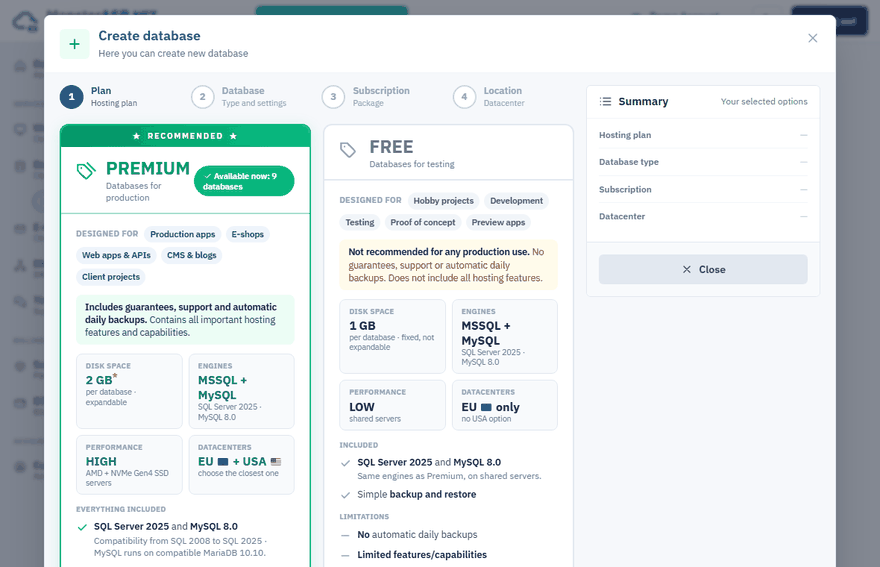Select step 1 Plan in the wizard
880x567 pixels.
99,97
